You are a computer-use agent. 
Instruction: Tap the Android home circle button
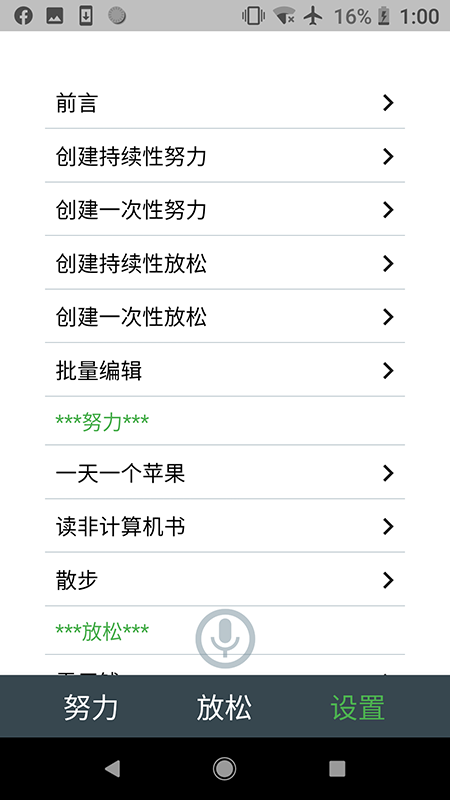pyautogui.click(x=224, y=768)
